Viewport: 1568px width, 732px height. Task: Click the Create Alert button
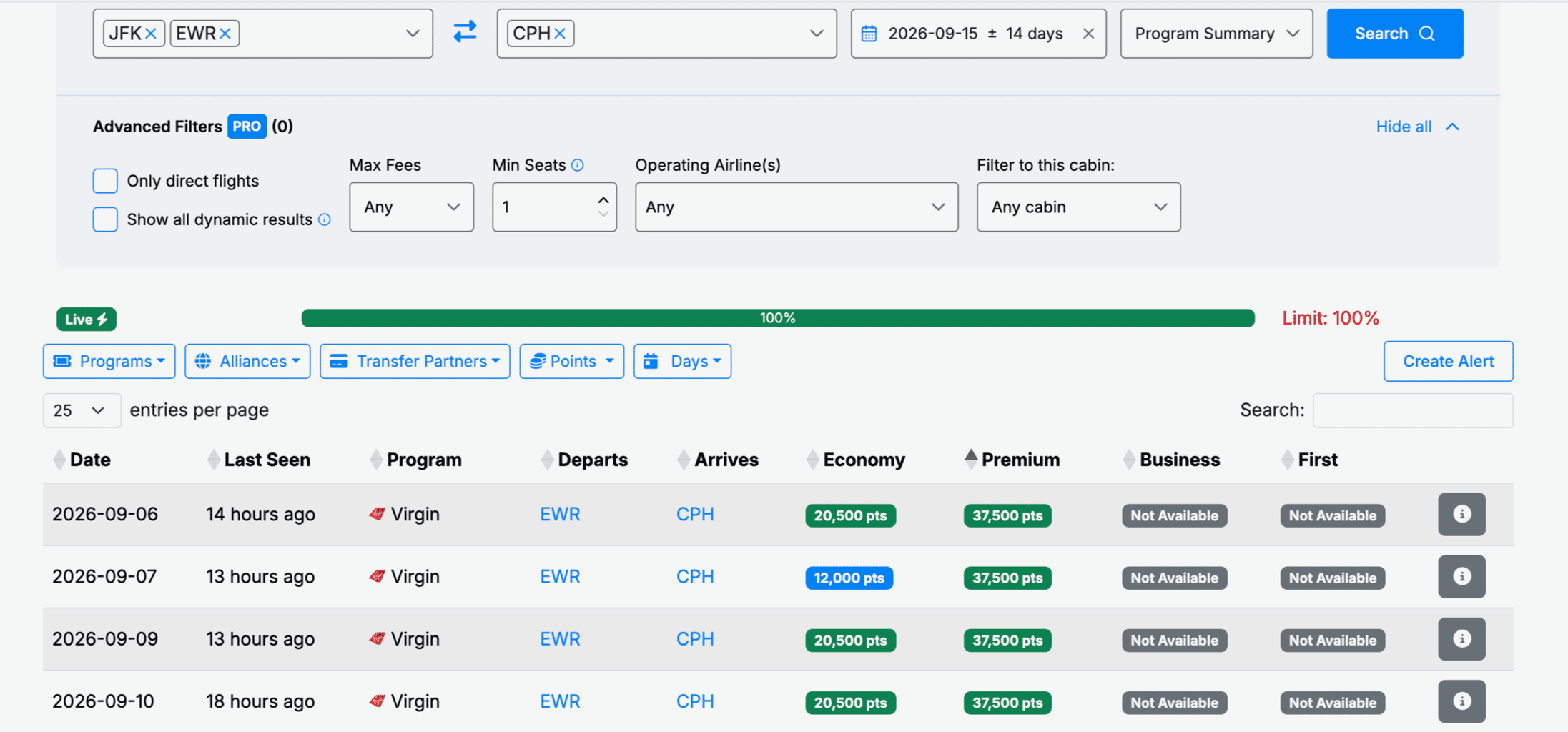[x=1448, y=361]
